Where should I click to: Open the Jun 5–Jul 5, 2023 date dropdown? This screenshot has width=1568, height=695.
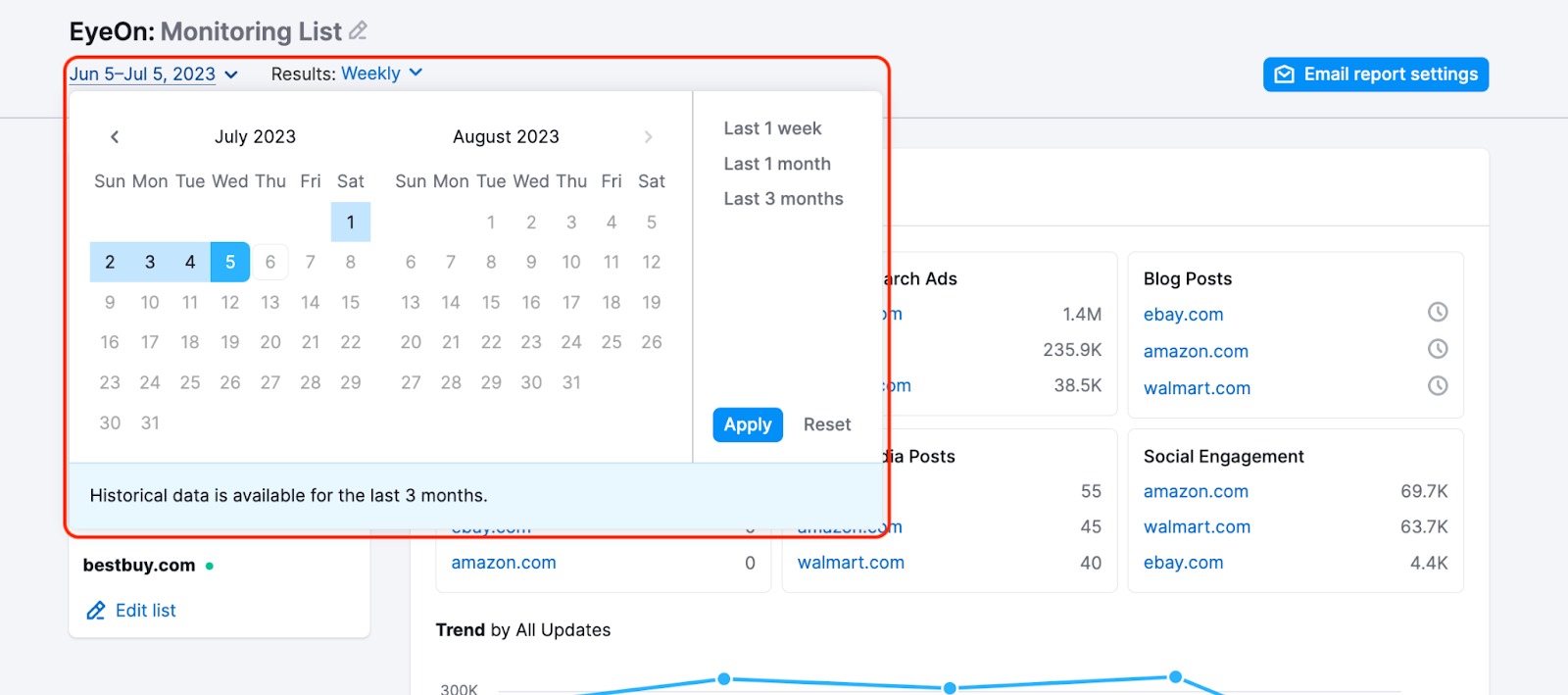tap(153, 74)
